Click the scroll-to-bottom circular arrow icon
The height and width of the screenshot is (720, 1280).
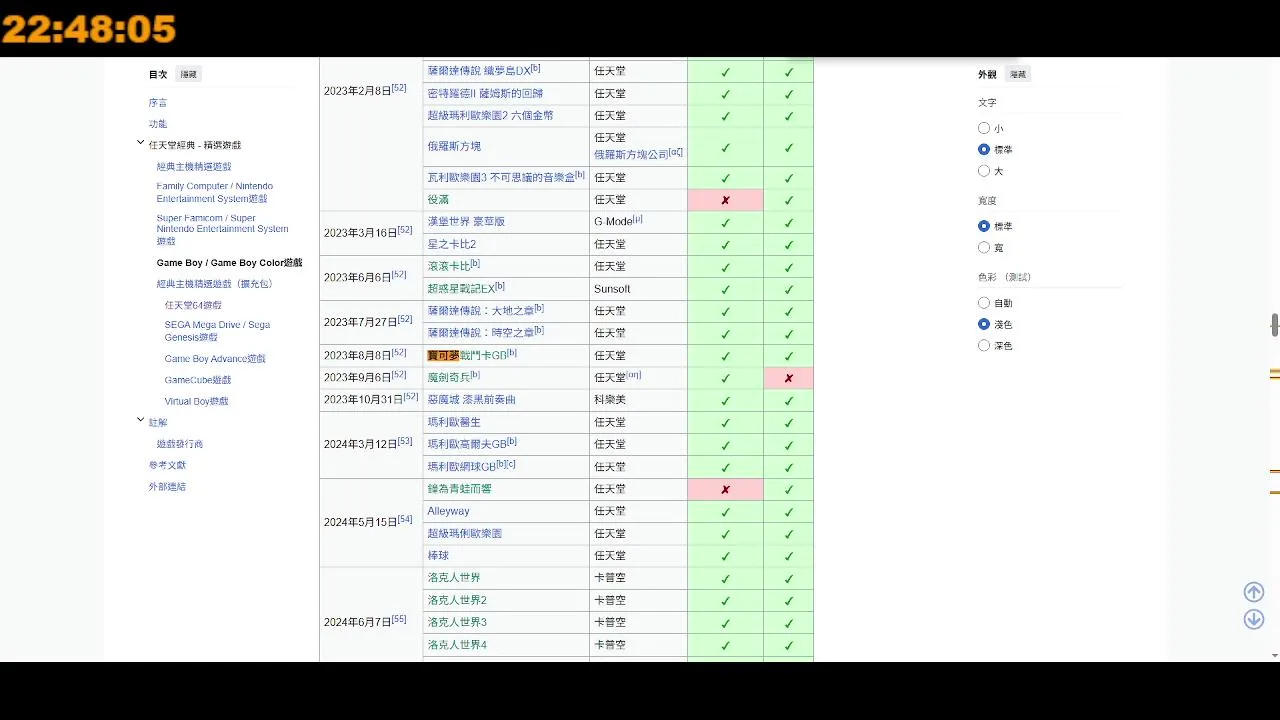click(1254, 619)
